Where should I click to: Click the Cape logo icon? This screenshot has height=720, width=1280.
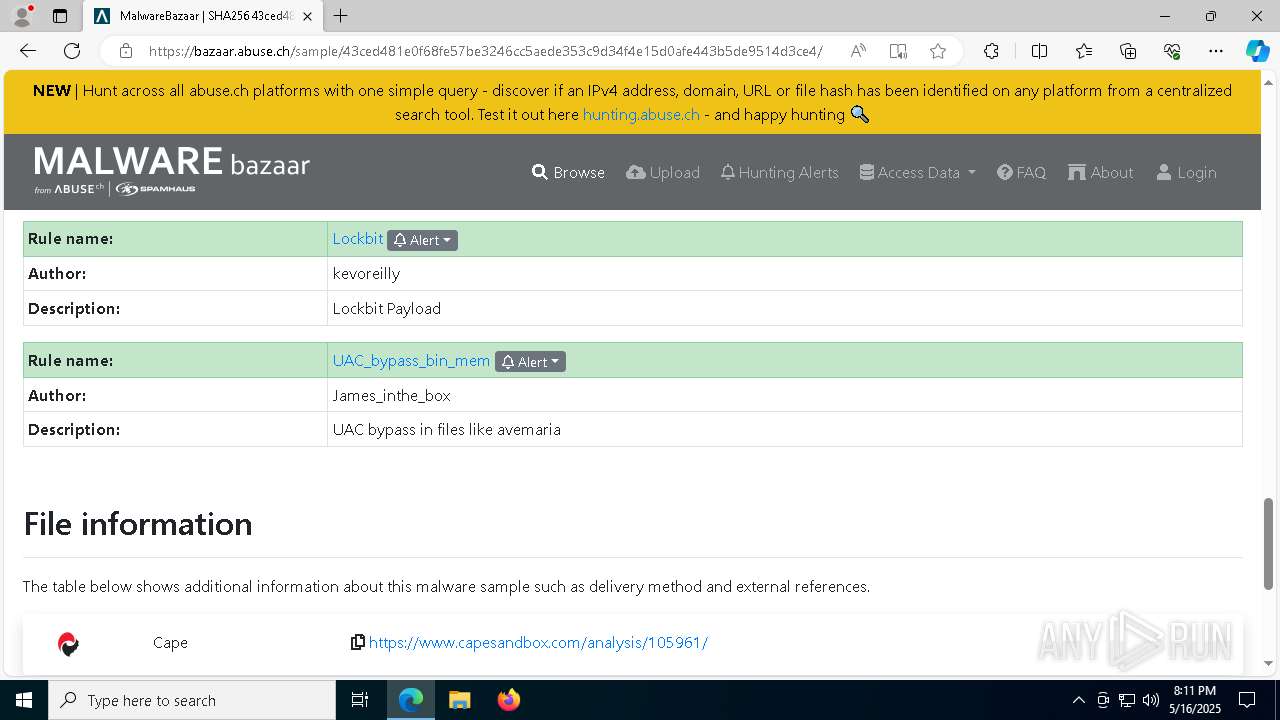click(68, 644)
